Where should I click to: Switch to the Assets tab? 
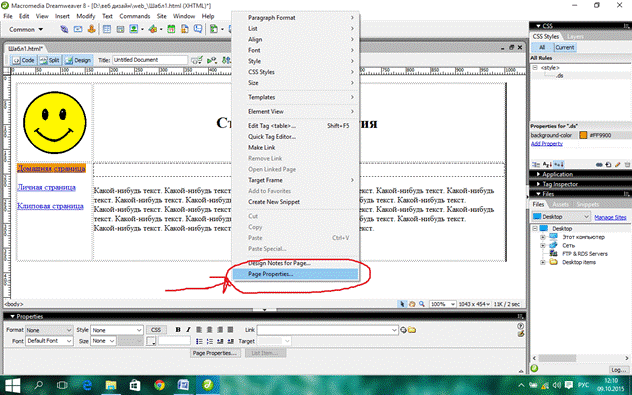[561, 204]
